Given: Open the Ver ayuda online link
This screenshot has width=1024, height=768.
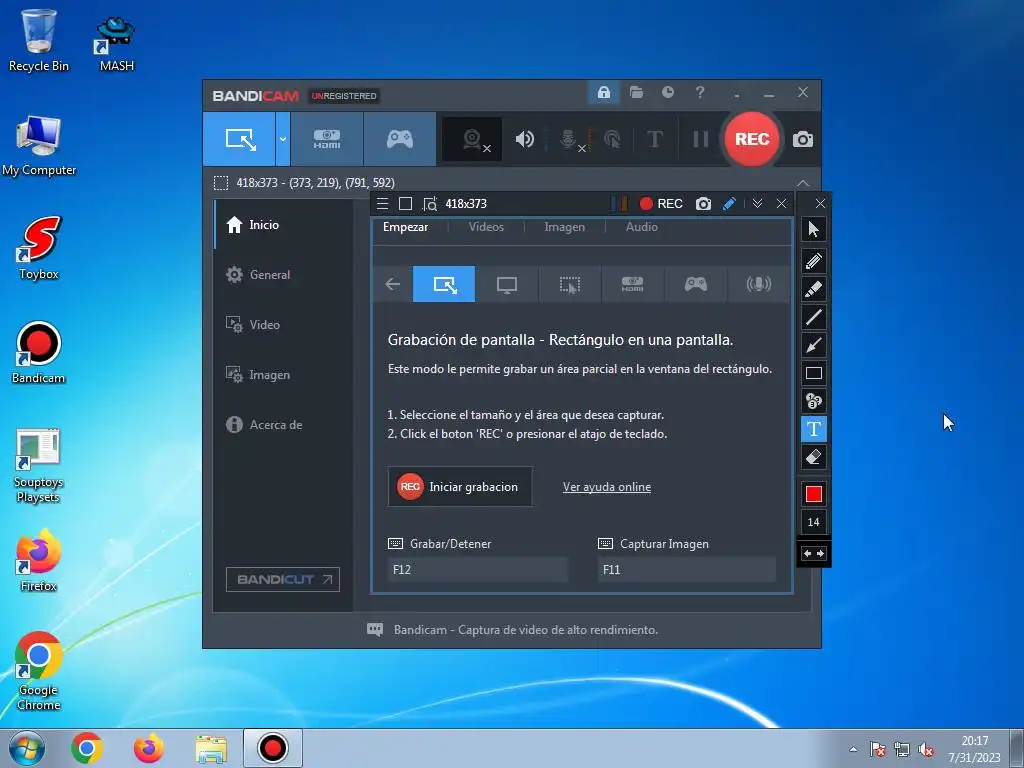Looking at the screenshot, I should [607, 487].
